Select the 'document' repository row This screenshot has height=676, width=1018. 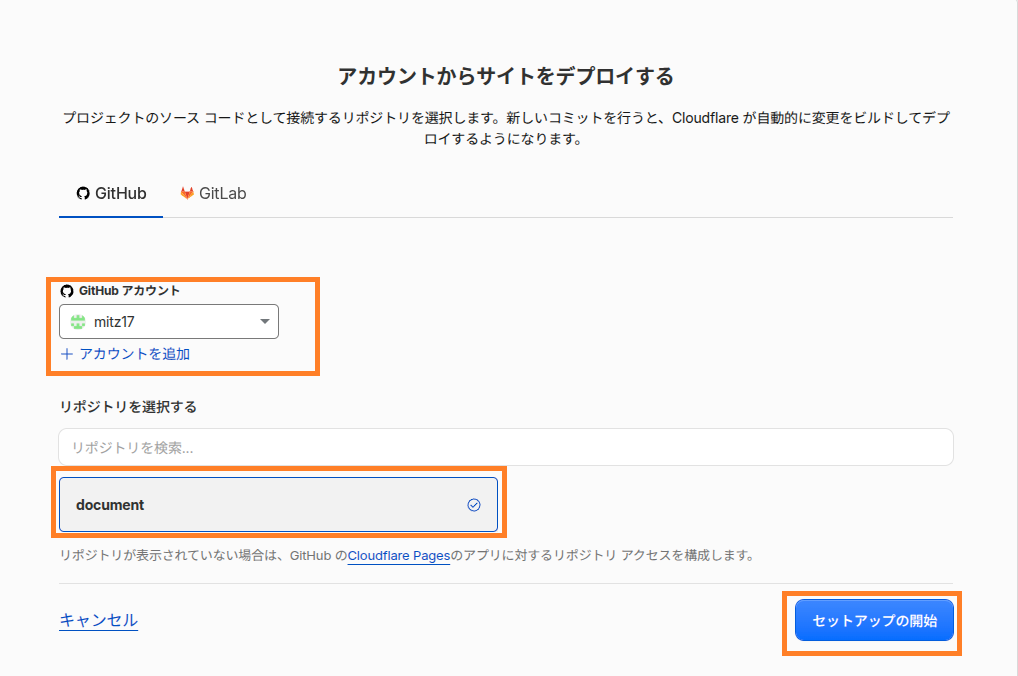click(279, 505)
